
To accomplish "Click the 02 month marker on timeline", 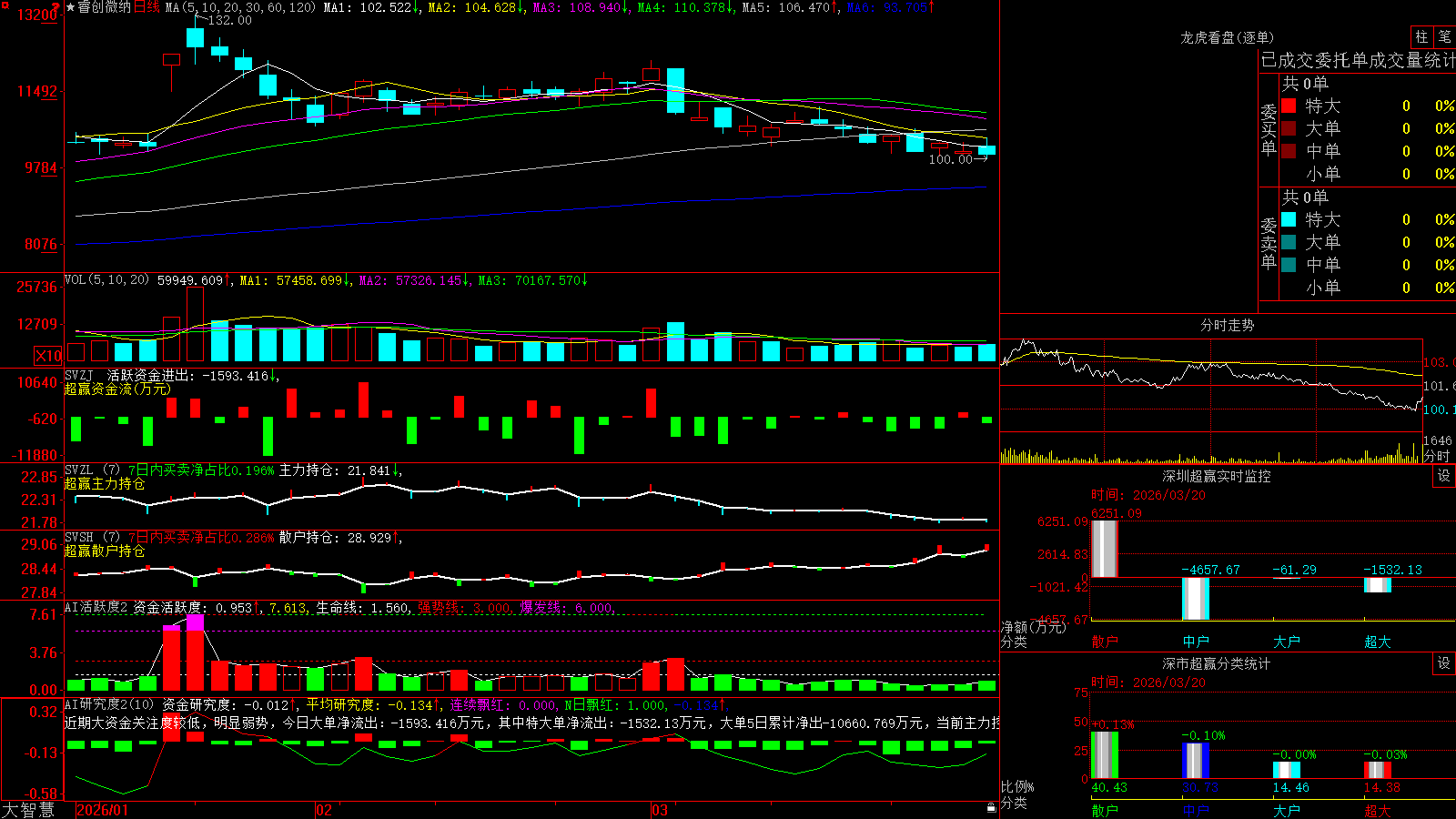I will (324, 810).
